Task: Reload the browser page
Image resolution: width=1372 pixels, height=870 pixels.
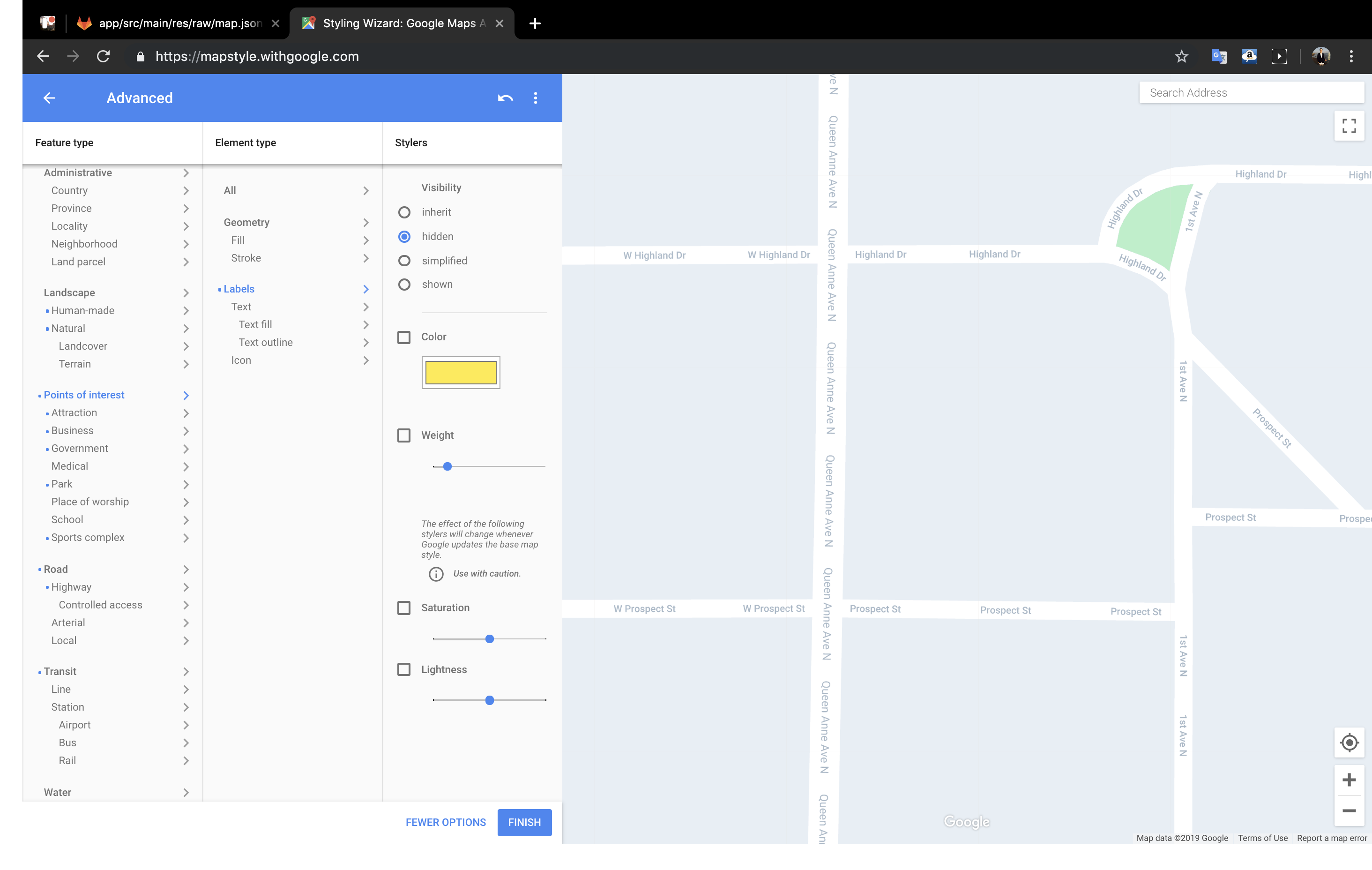Action: 103,56
